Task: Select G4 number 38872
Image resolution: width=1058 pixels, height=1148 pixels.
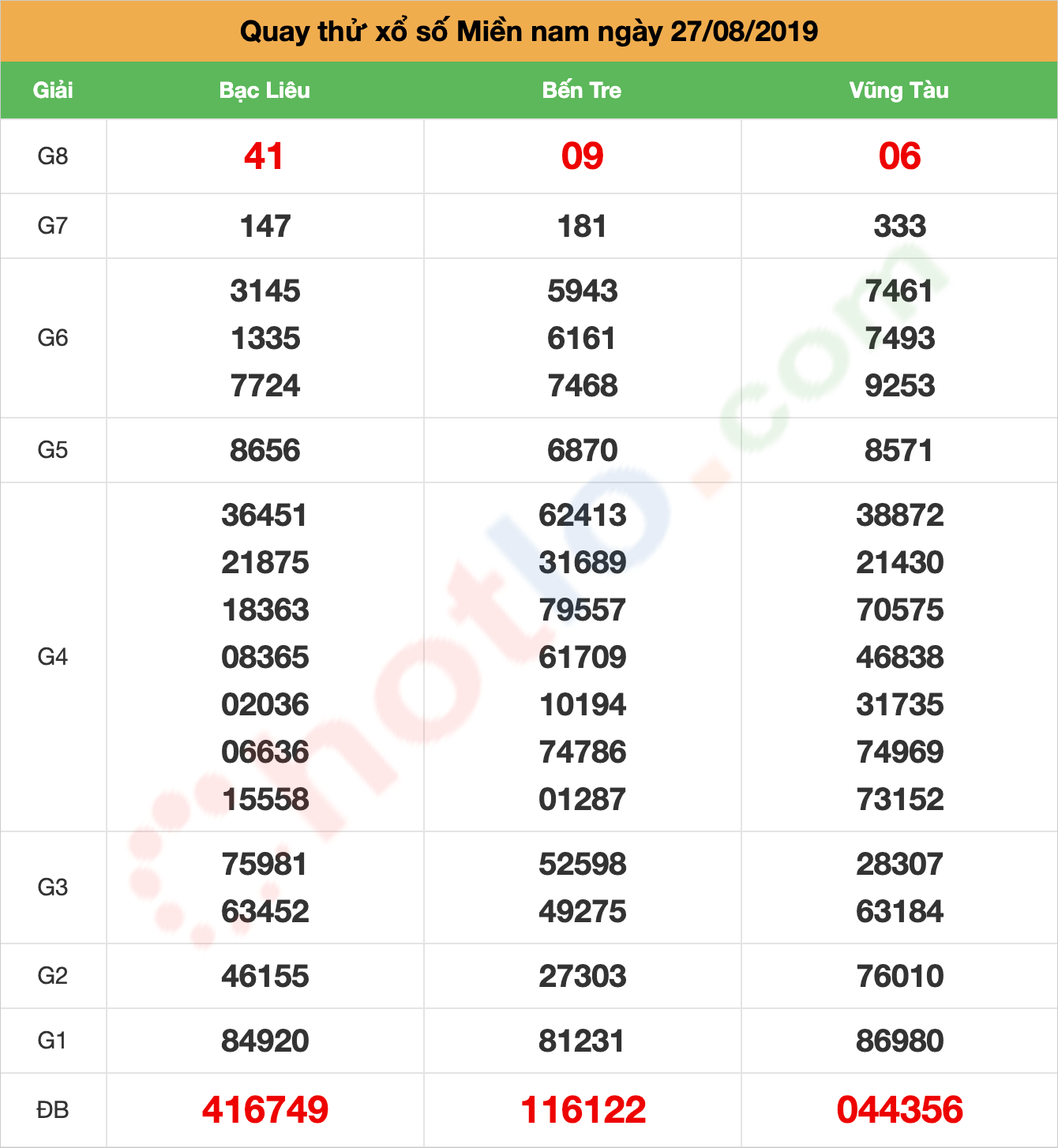Action: (900, 516)
